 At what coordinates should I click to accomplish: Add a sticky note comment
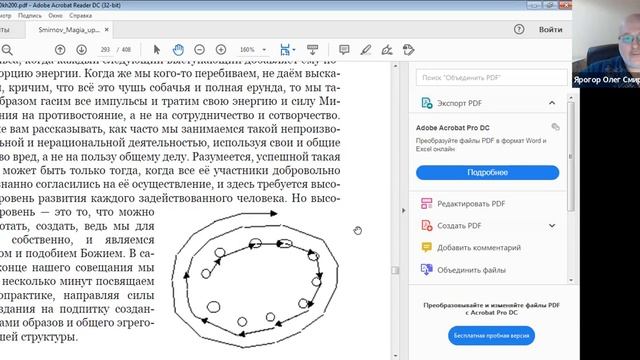(x=344, y=50)
